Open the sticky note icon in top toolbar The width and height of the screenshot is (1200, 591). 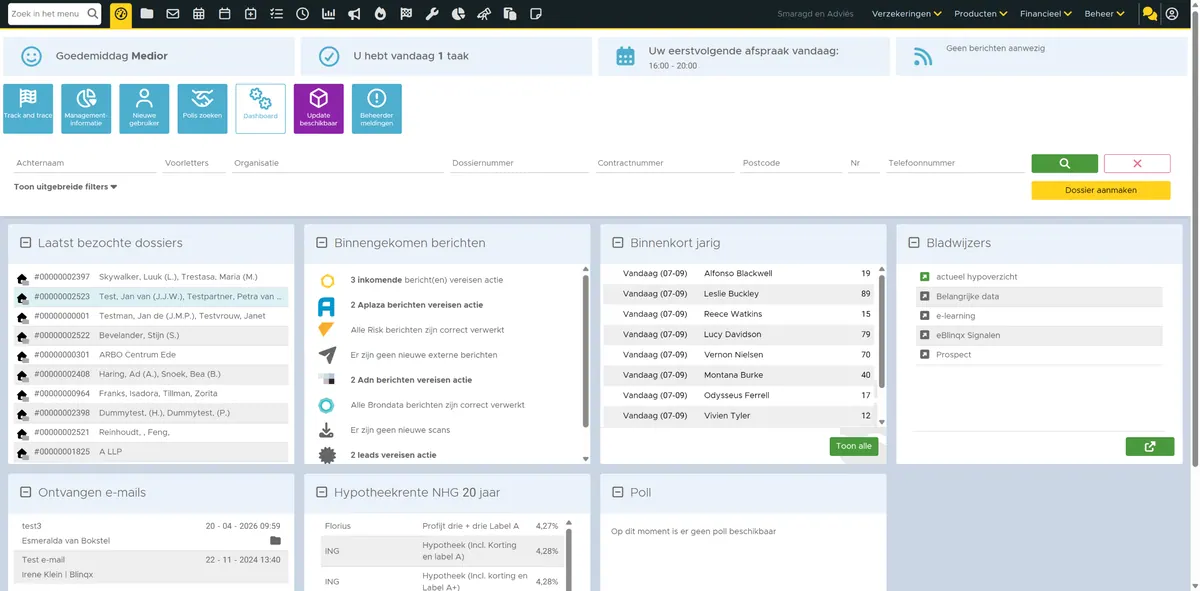(536, 14)
